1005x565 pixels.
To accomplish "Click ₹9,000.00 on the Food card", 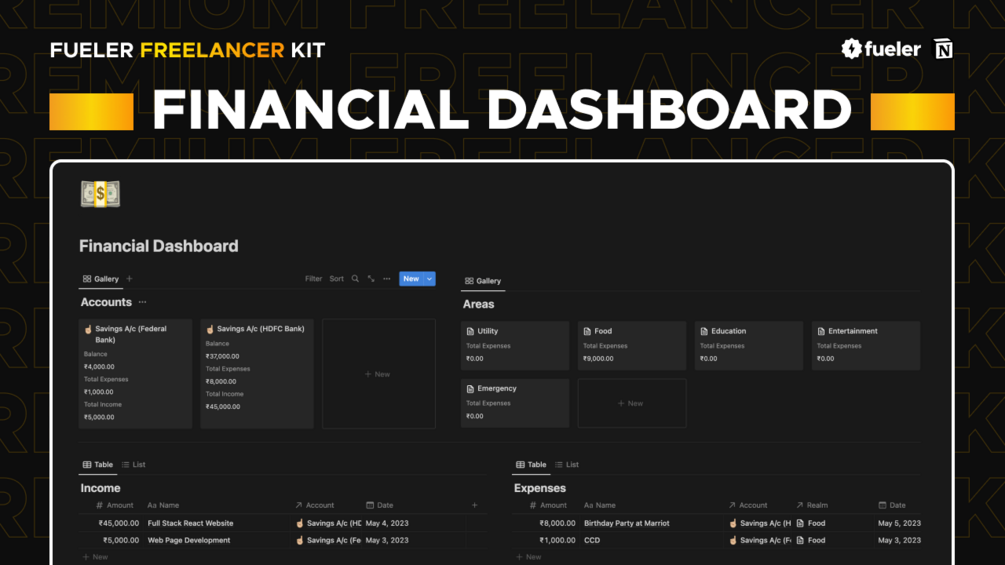I will point(598,359).
